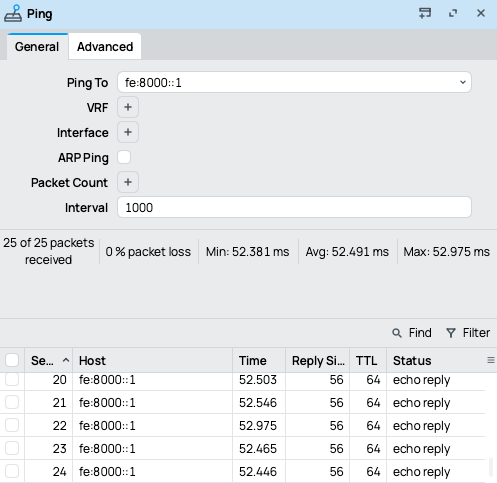Check the checkbox for sequence 20 row
The height and width of the screenshot is (483, 497).
tap(12, 379)
